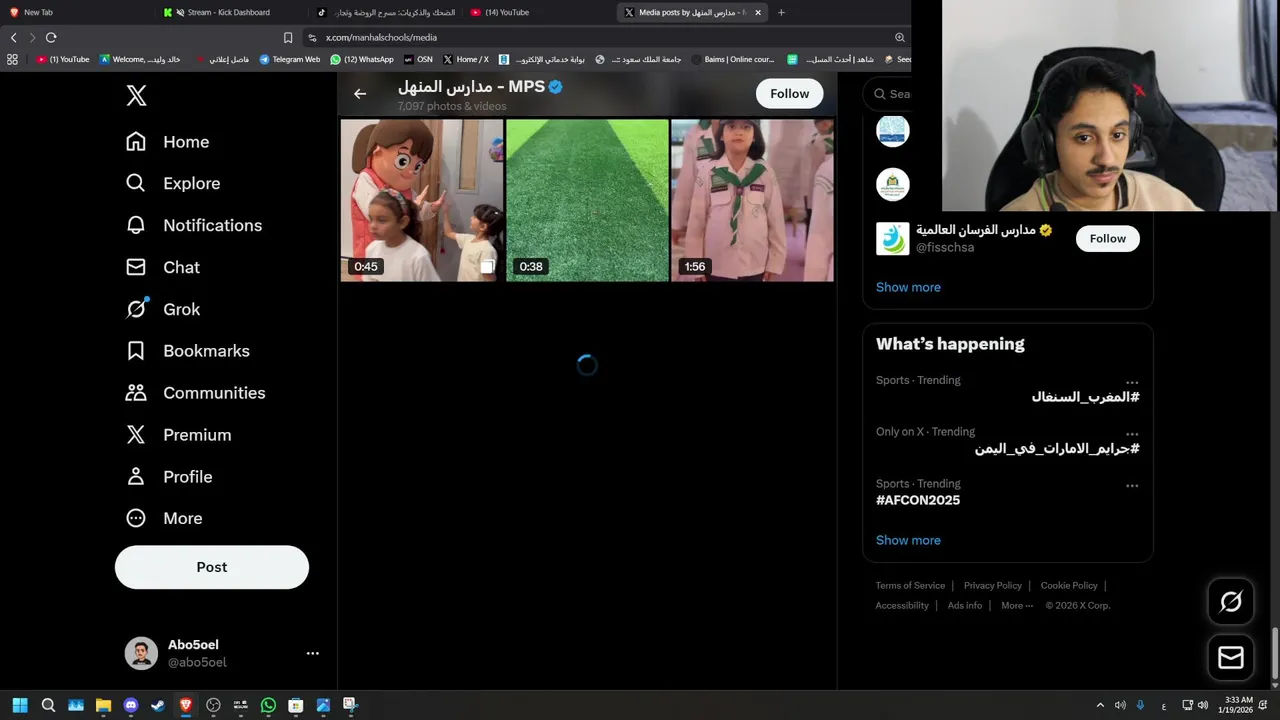Open Discord from the taskbar
The width and height of the screenshot is (1280, 720).
pyautogui.click(x=130, y=705)
